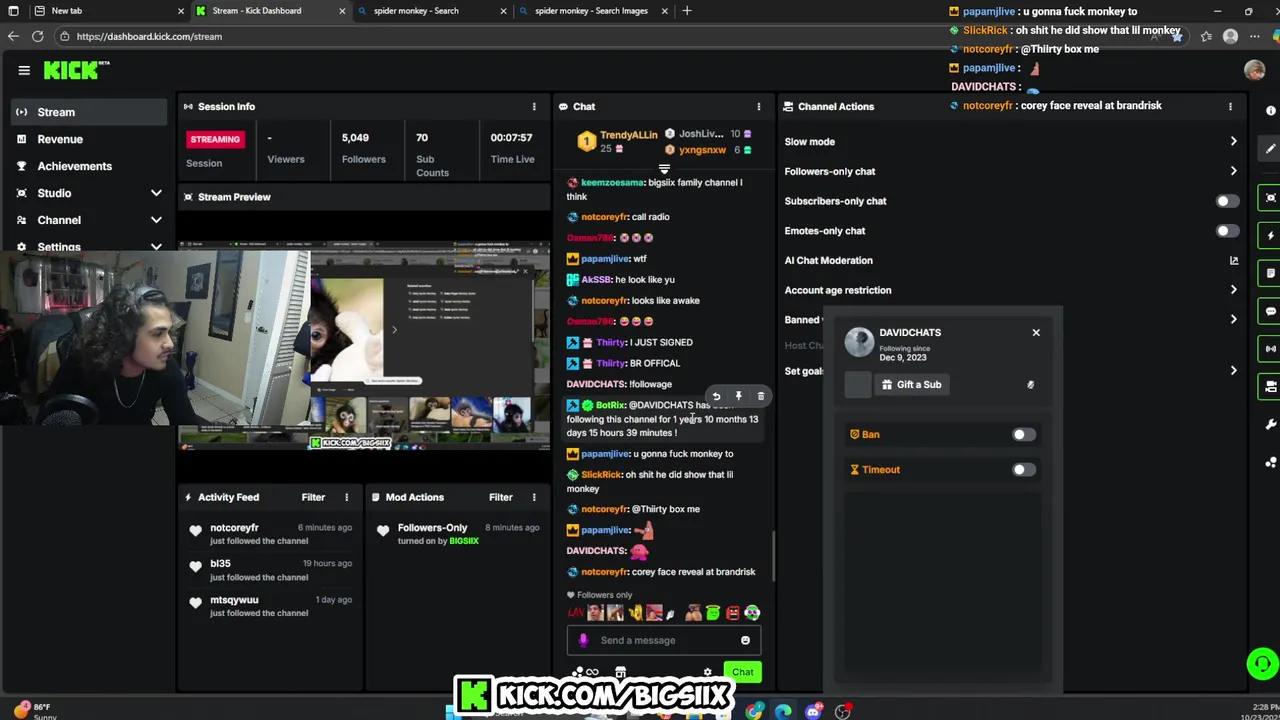Switch to spider monkey - Search tab
The height and width of the screenshot is (720, 1280).
430,11
